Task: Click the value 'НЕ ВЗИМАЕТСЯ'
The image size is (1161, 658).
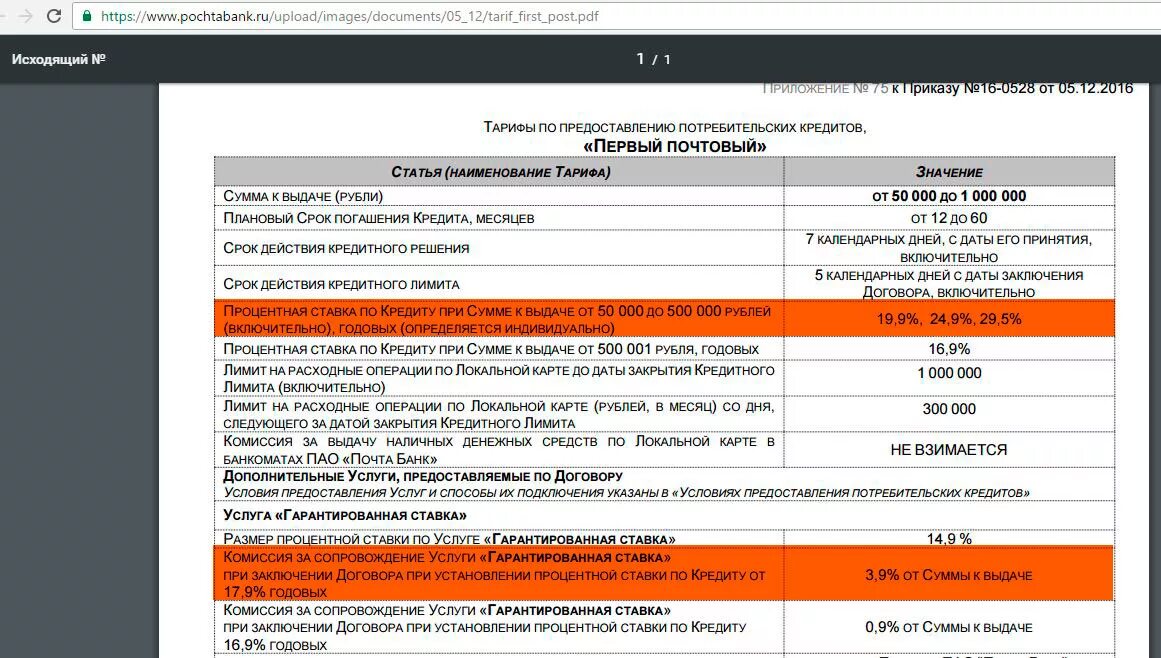Action: point(949,450)
